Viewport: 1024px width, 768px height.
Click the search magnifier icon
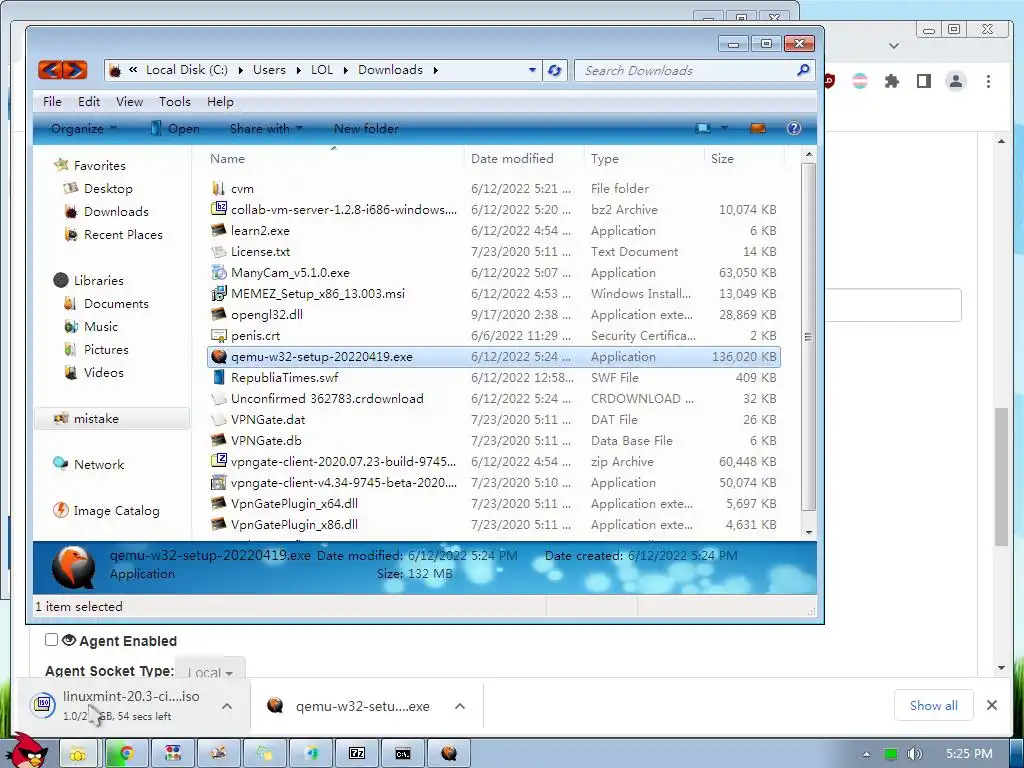tap(803, 70)
